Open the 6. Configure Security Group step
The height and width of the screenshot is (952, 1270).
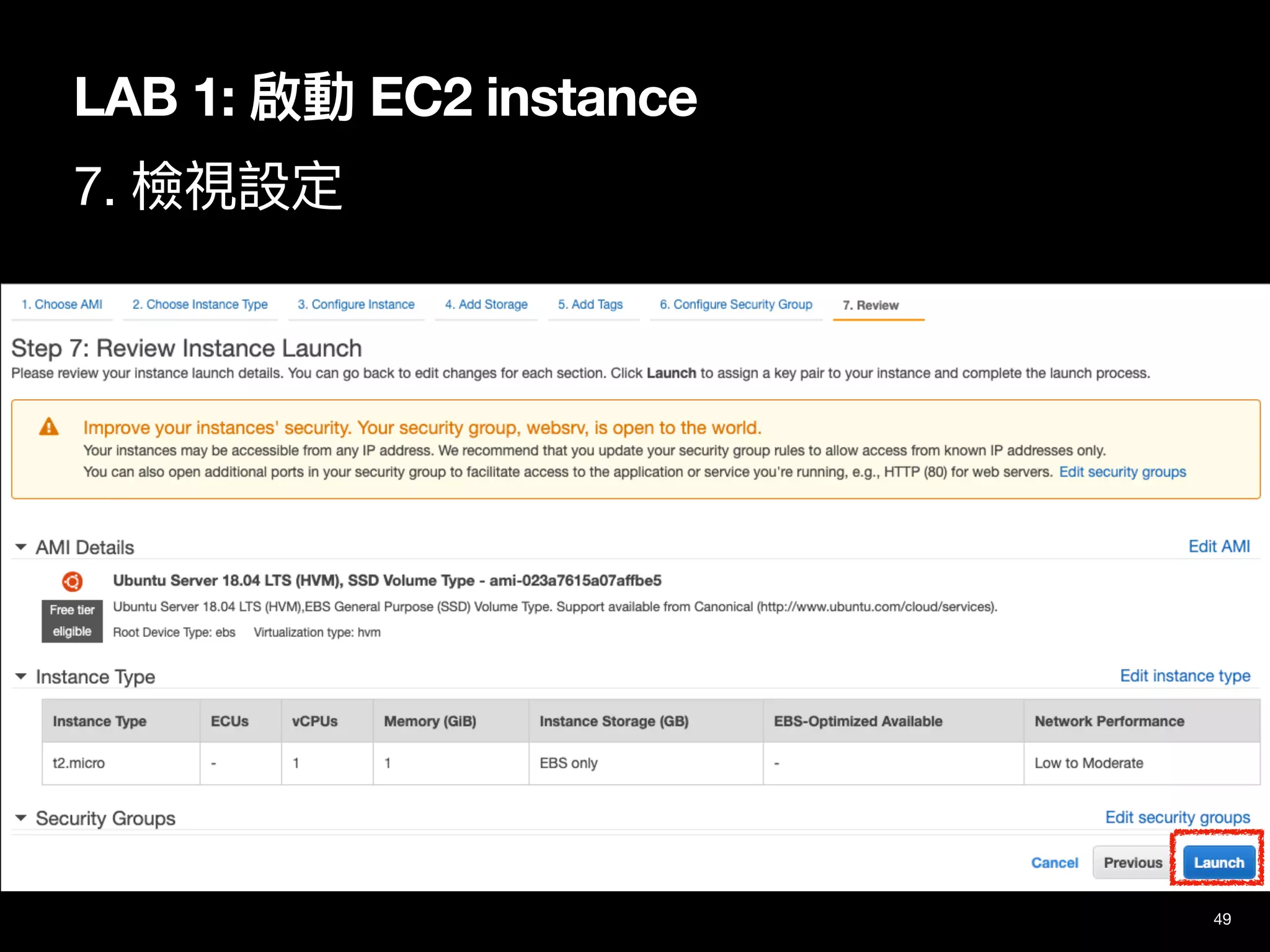pos(736,304)
